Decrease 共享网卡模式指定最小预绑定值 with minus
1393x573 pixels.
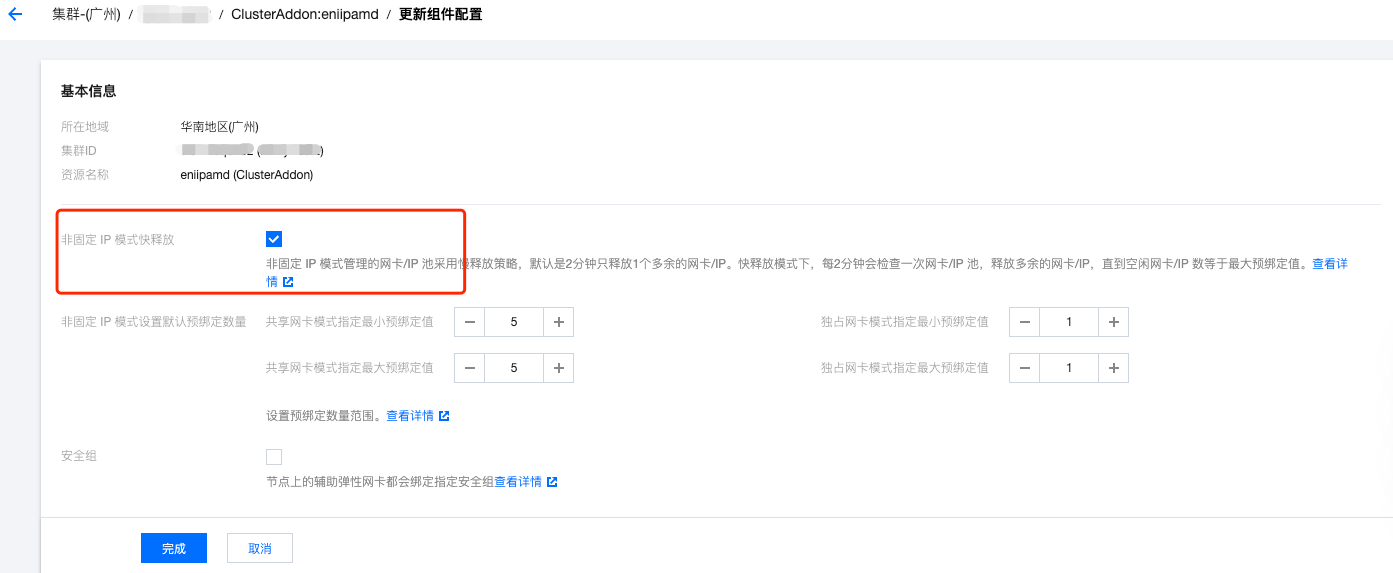pos(470,322)
